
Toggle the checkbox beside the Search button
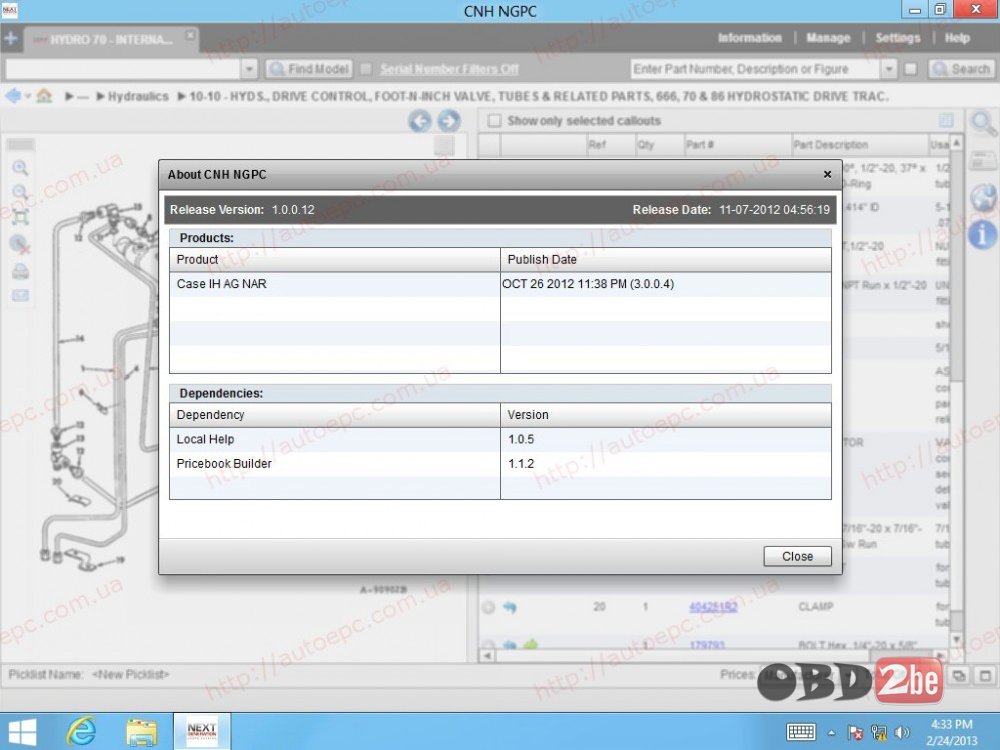point(911,69)
